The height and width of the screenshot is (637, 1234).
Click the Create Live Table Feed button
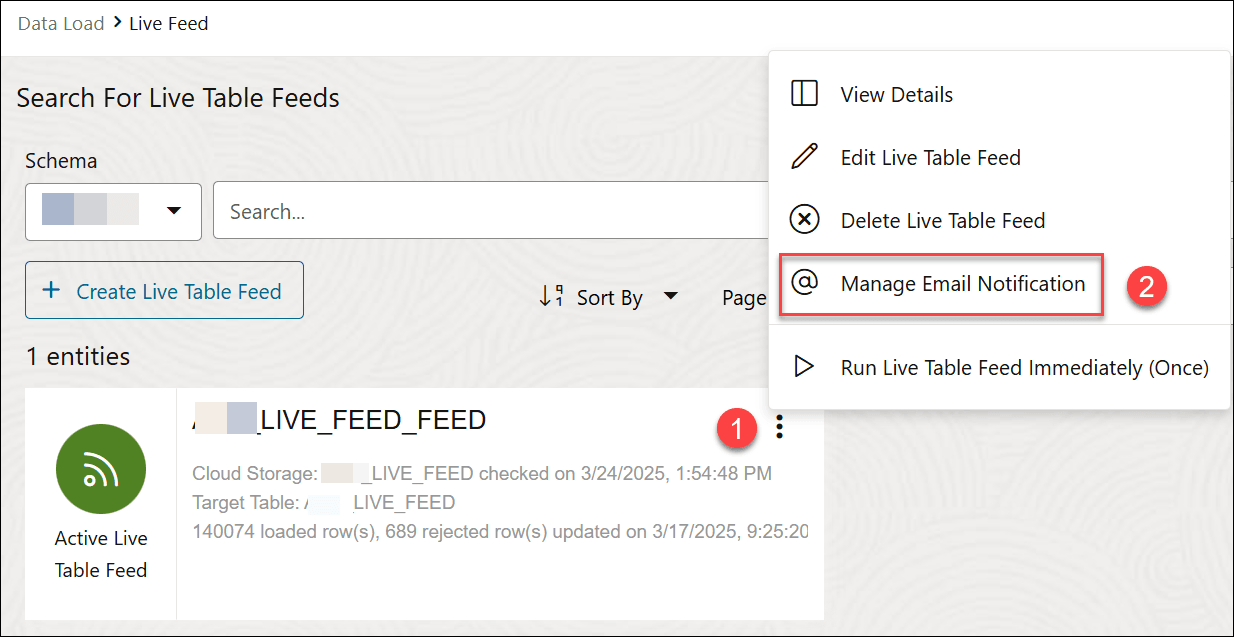tap(164, 290)
